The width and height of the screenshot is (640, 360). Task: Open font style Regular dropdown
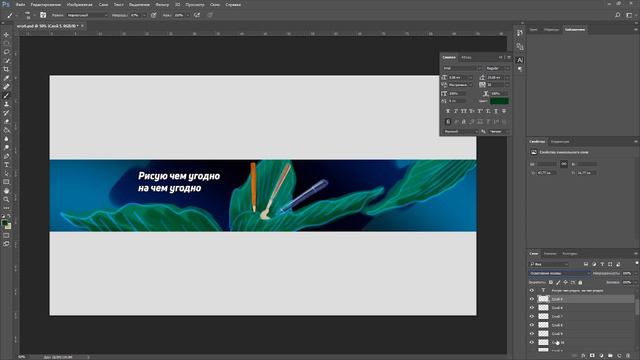497,68
